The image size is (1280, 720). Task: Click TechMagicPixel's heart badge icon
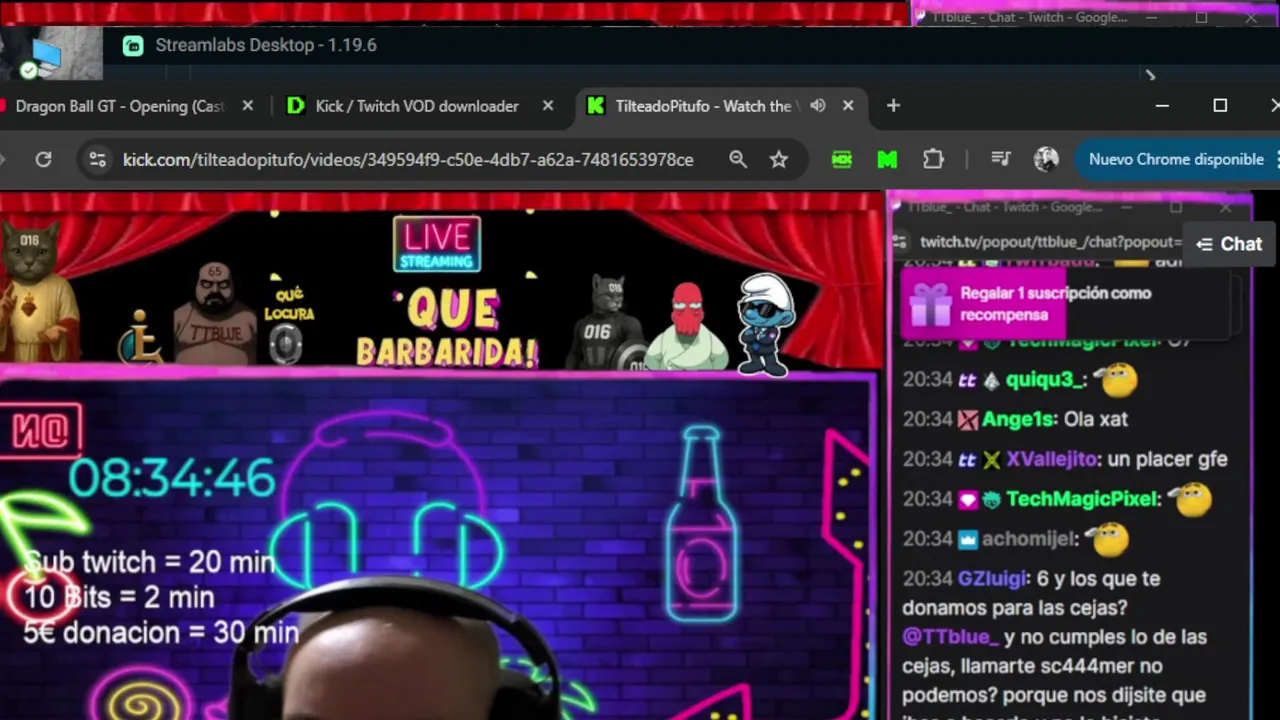967,500
